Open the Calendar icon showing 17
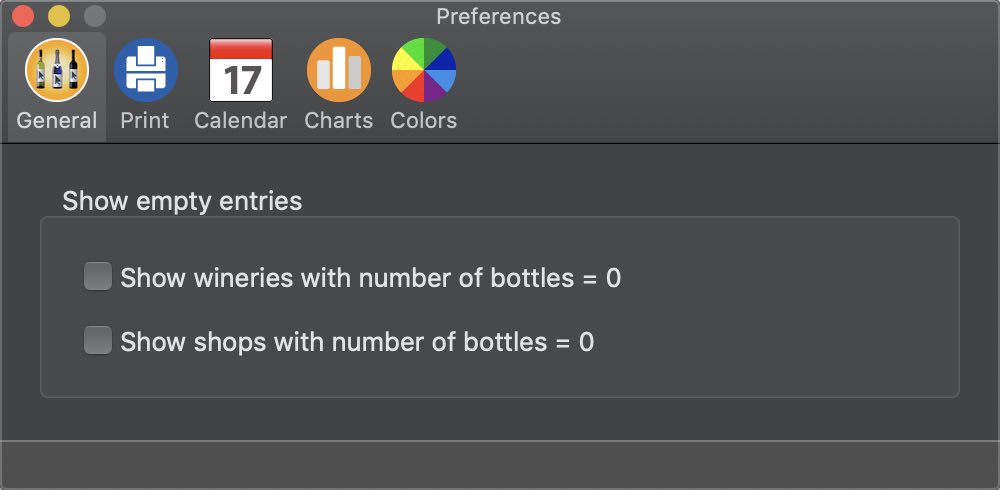This screenshot has width=1000, height=490. (241, 70)
